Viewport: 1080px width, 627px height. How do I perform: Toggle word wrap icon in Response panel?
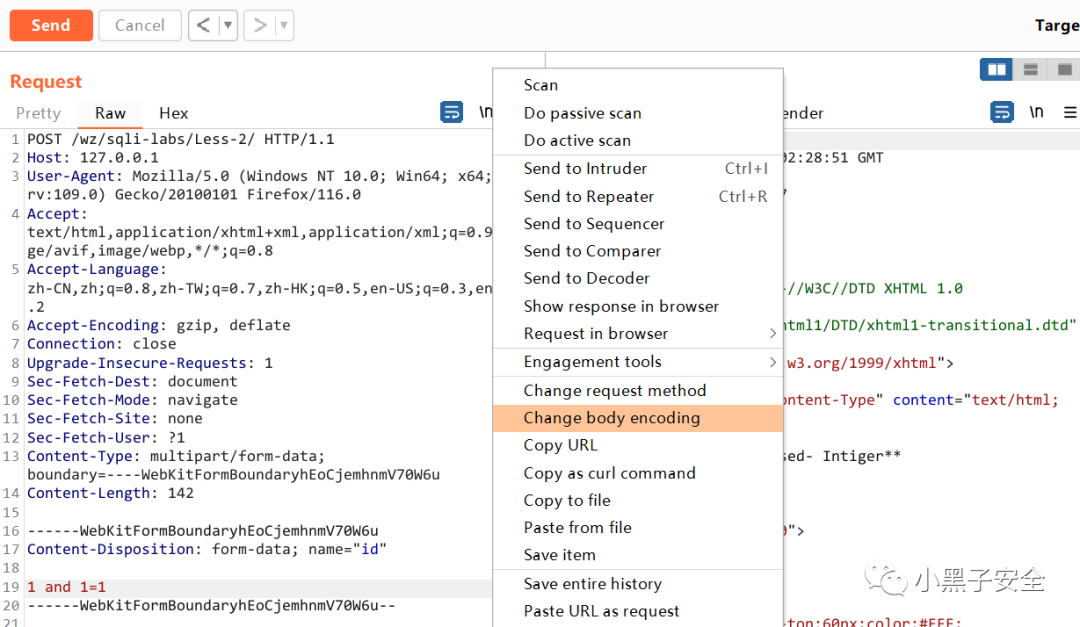[x=1001, y=112]
